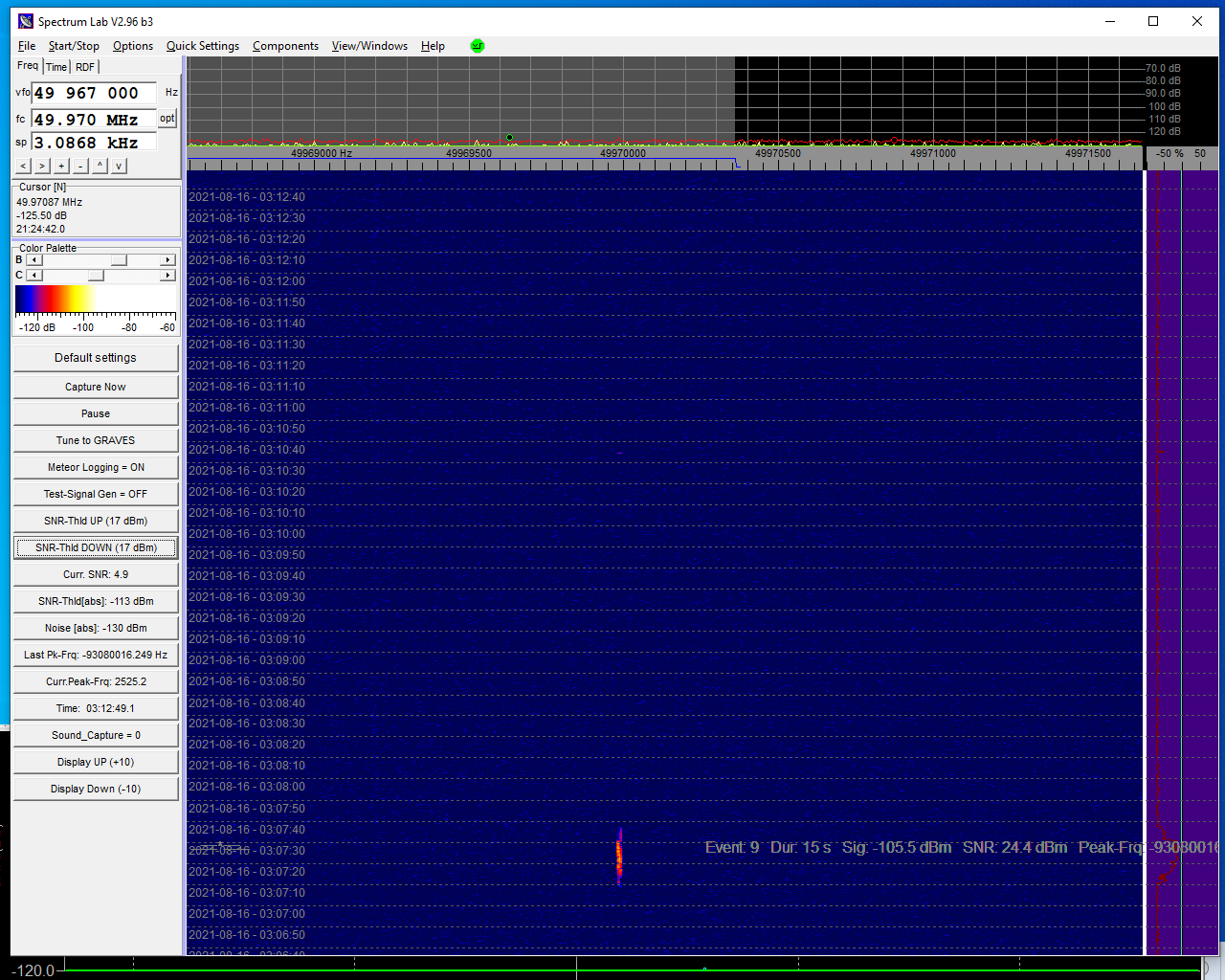Pause the spectrum display
Screen dimensions: 1225x980
[x=96, y=413]
